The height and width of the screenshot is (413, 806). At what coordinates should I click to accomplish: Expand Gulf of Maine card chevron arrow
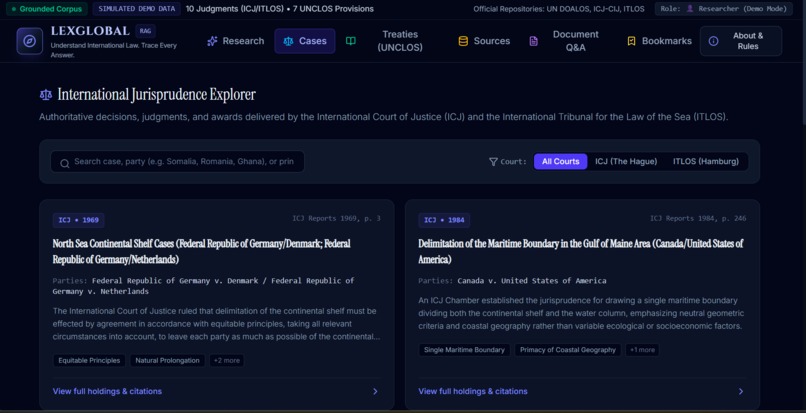click(741, 391)
